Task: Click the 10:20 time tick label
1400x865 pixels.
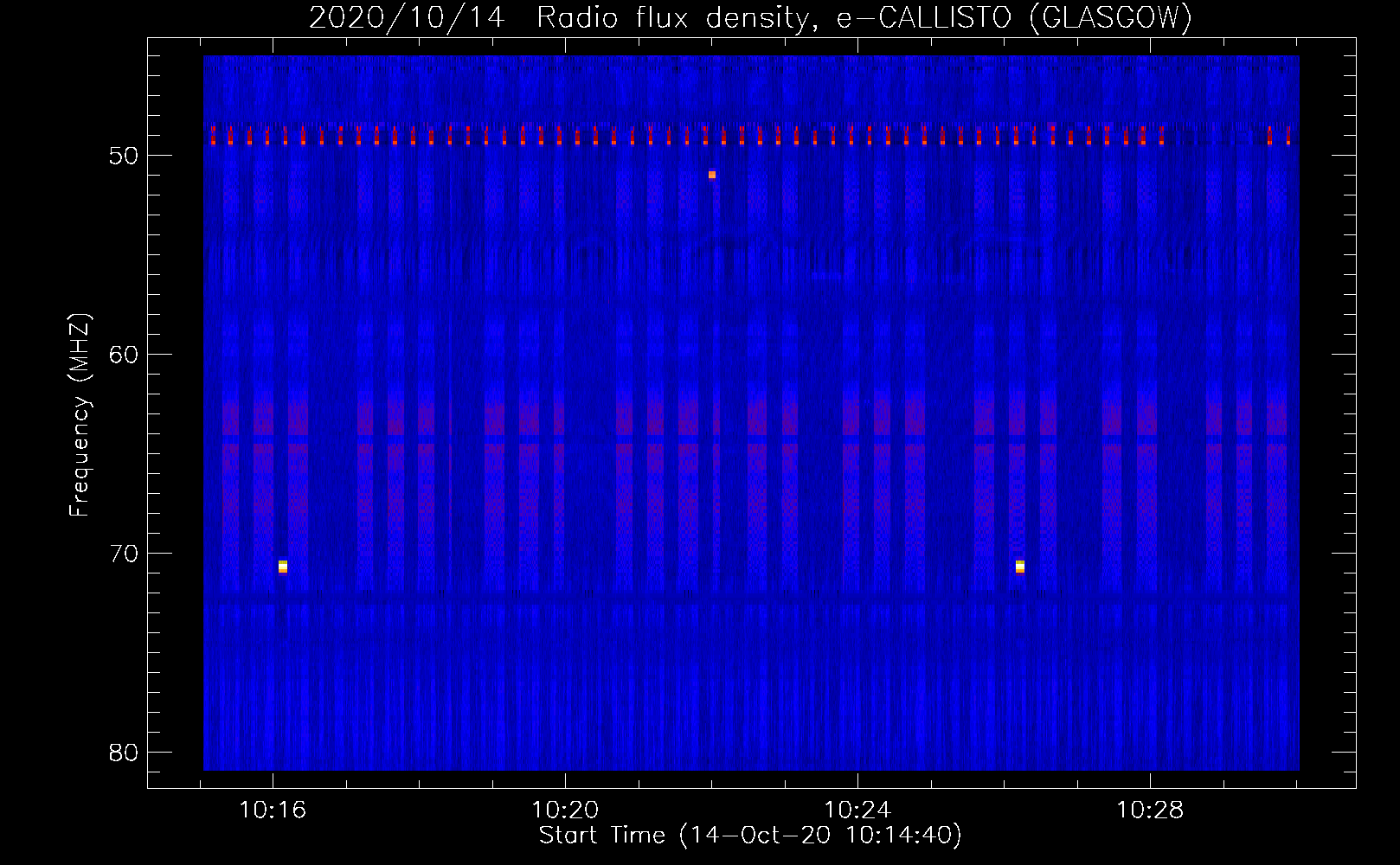Action: click(x=565, y=811)
